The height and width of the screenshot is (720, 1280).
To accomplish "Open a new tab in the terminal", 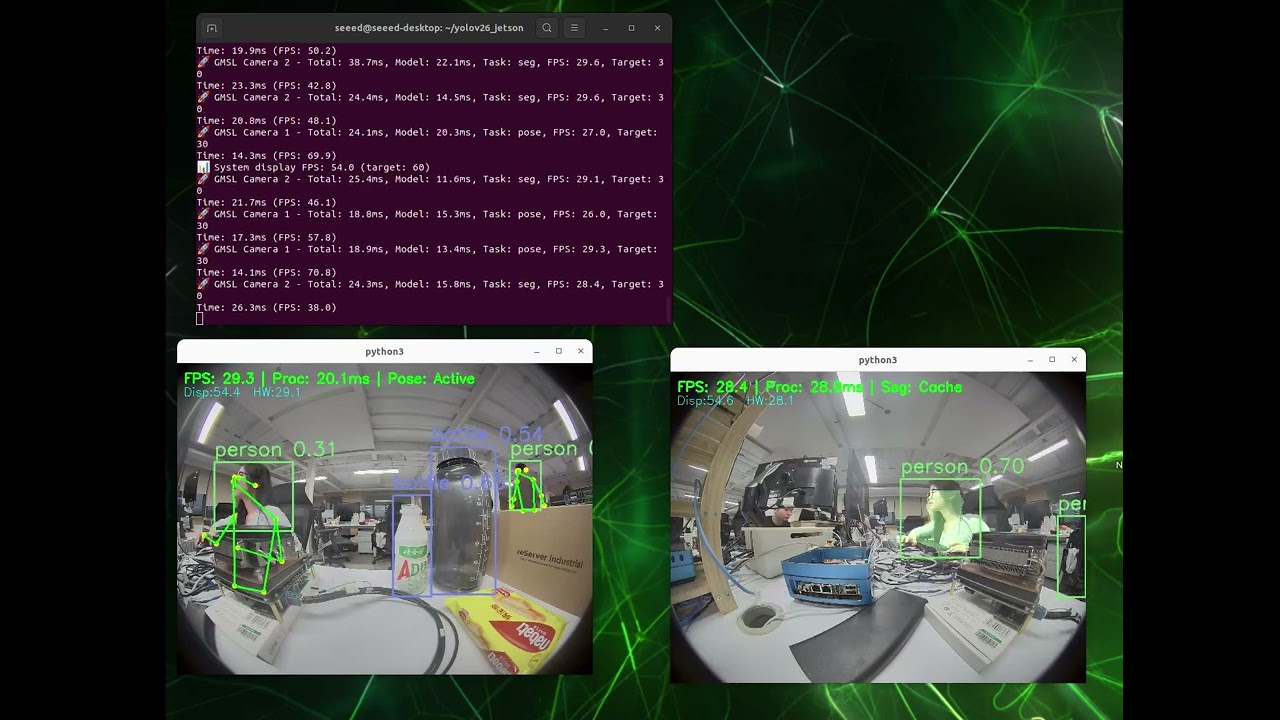I will tap(212, 28).
